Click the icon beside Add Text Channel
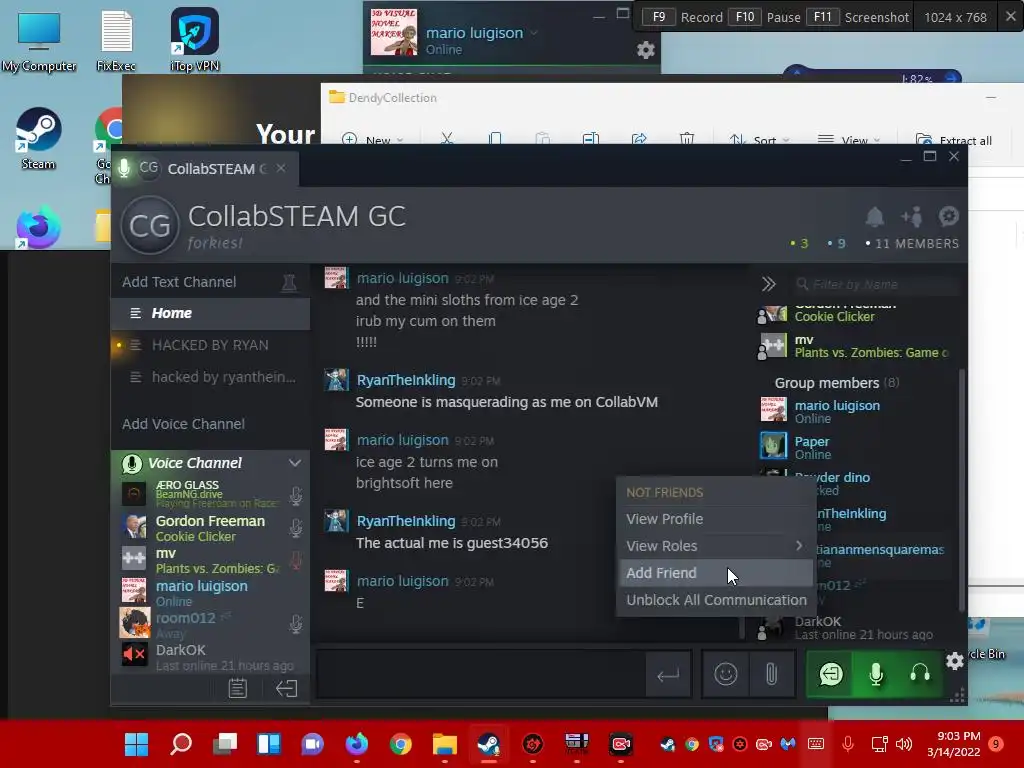Screen dimensions: 1024x768 click(x=289, y=282)
